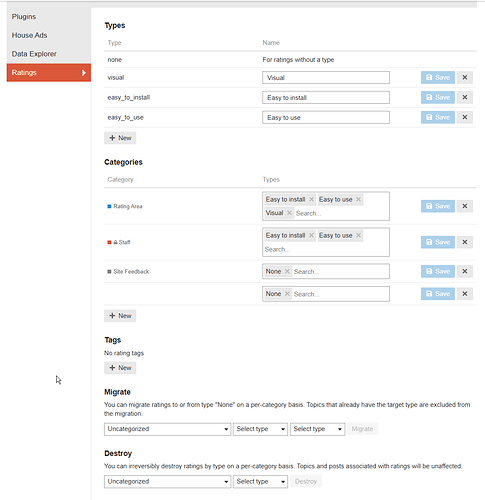Delete the easy_to_install type row
485x500 pixels.
coord(464,97)
